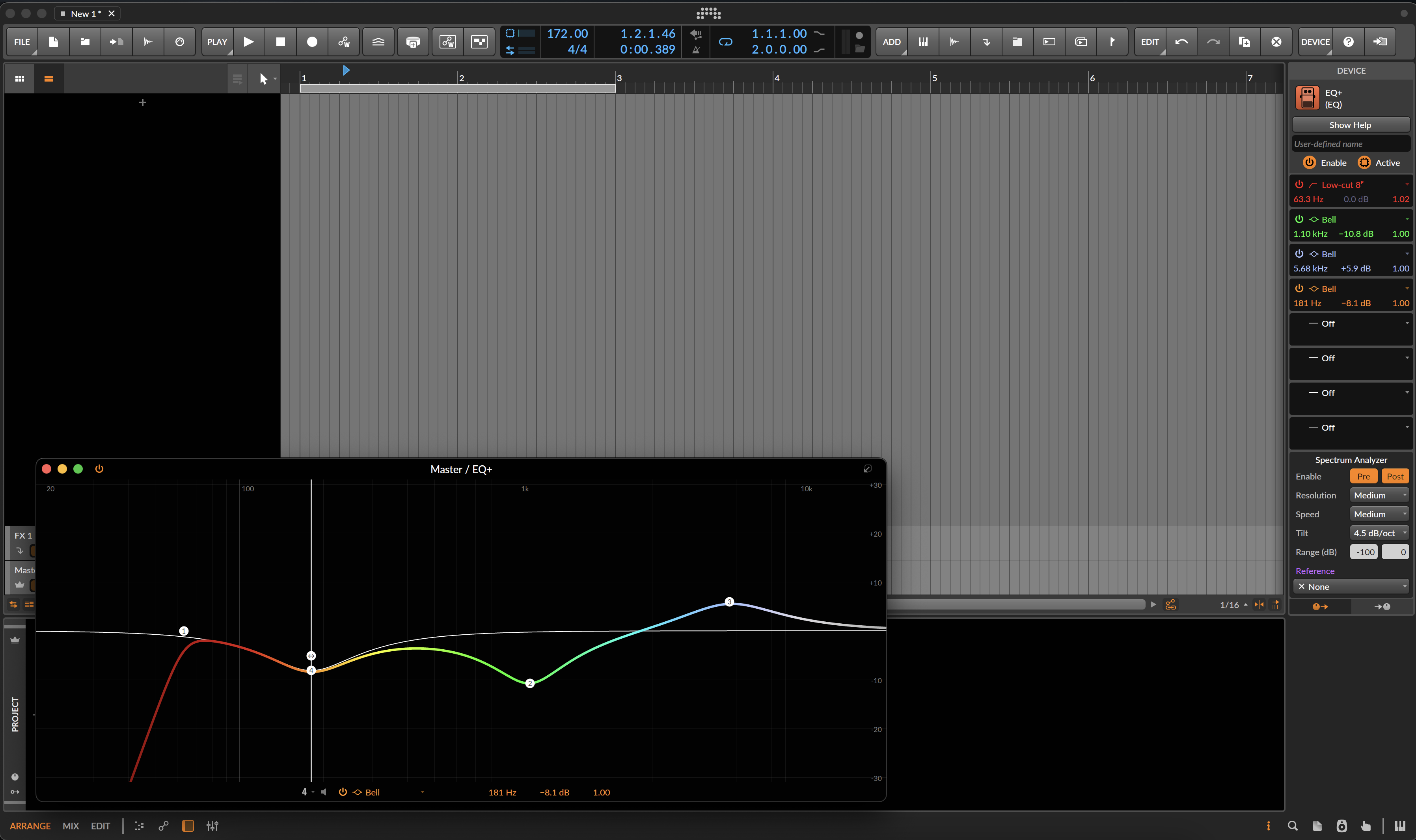This screenshot has width=1416, height=840.
Task: Open the EDIT menu in top toolbar
Action: tap(1150, 42)
